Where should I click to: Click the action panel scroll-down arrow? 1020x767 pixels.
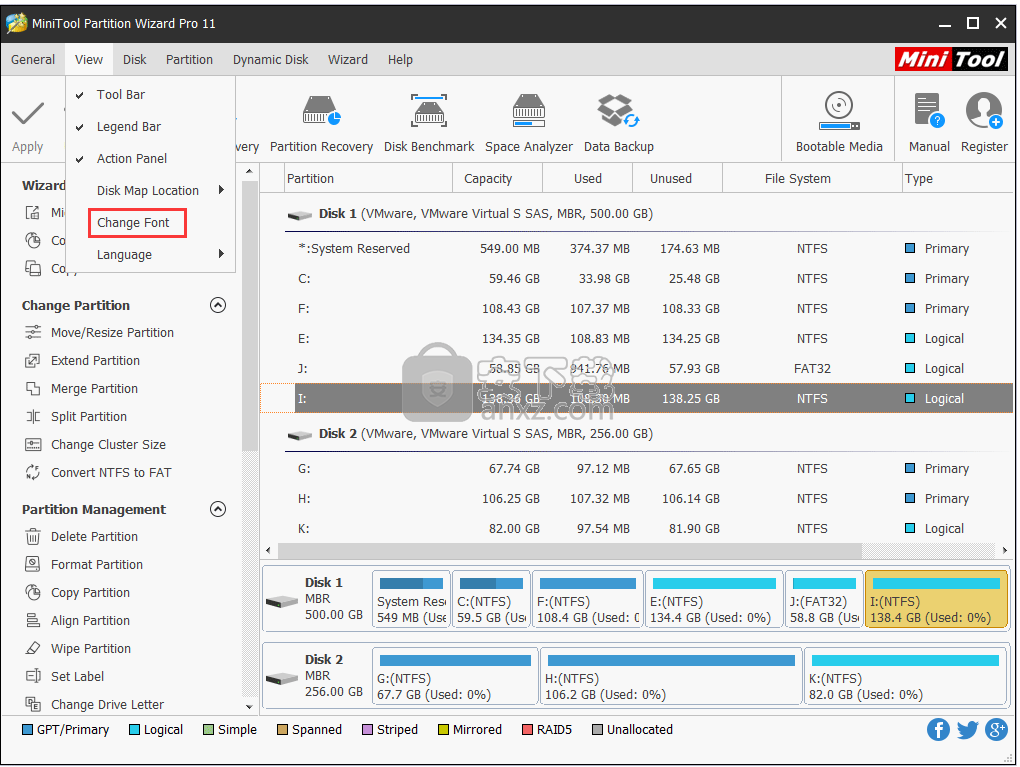coord(249,706)
